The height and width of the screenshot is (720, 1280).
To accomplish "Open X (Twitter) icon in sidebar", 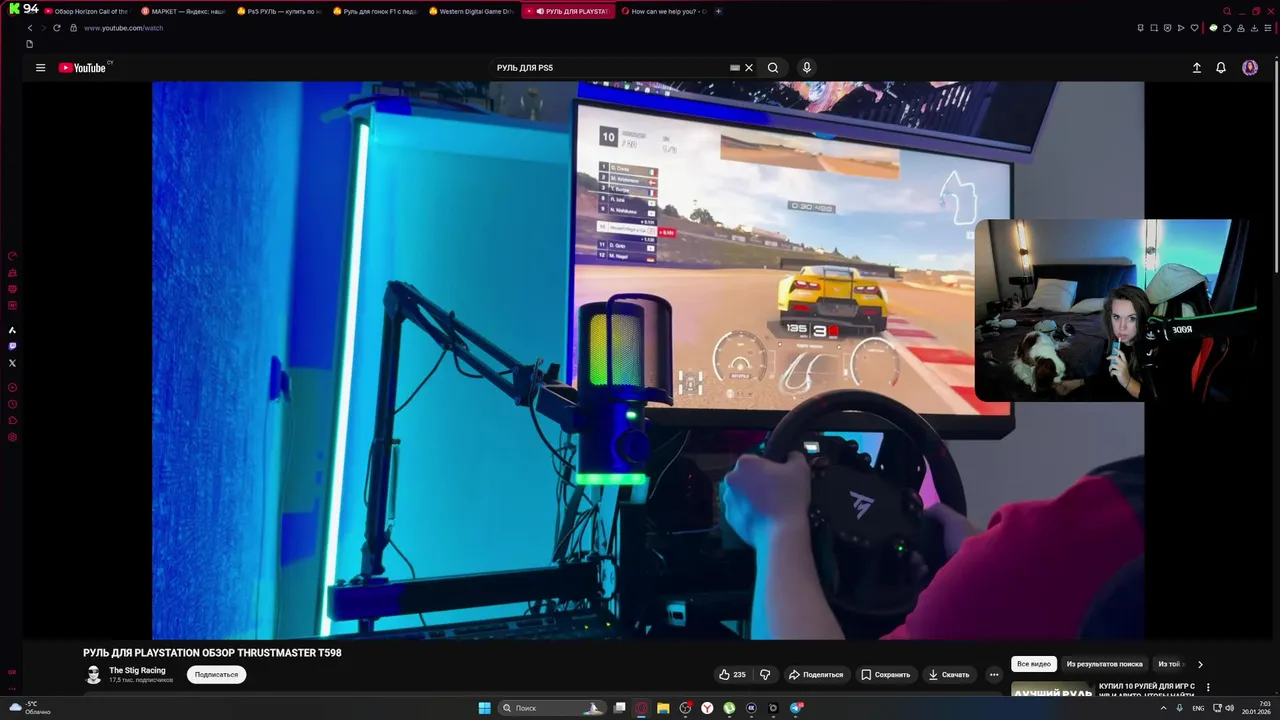I will point(12,363).
